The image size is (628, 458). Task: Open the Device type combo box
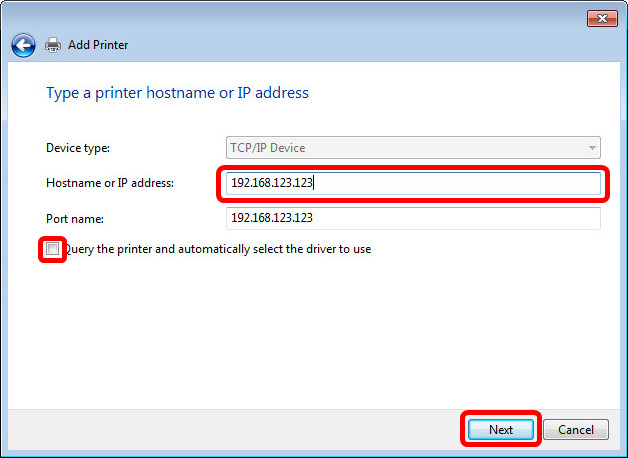pos(413,148)
